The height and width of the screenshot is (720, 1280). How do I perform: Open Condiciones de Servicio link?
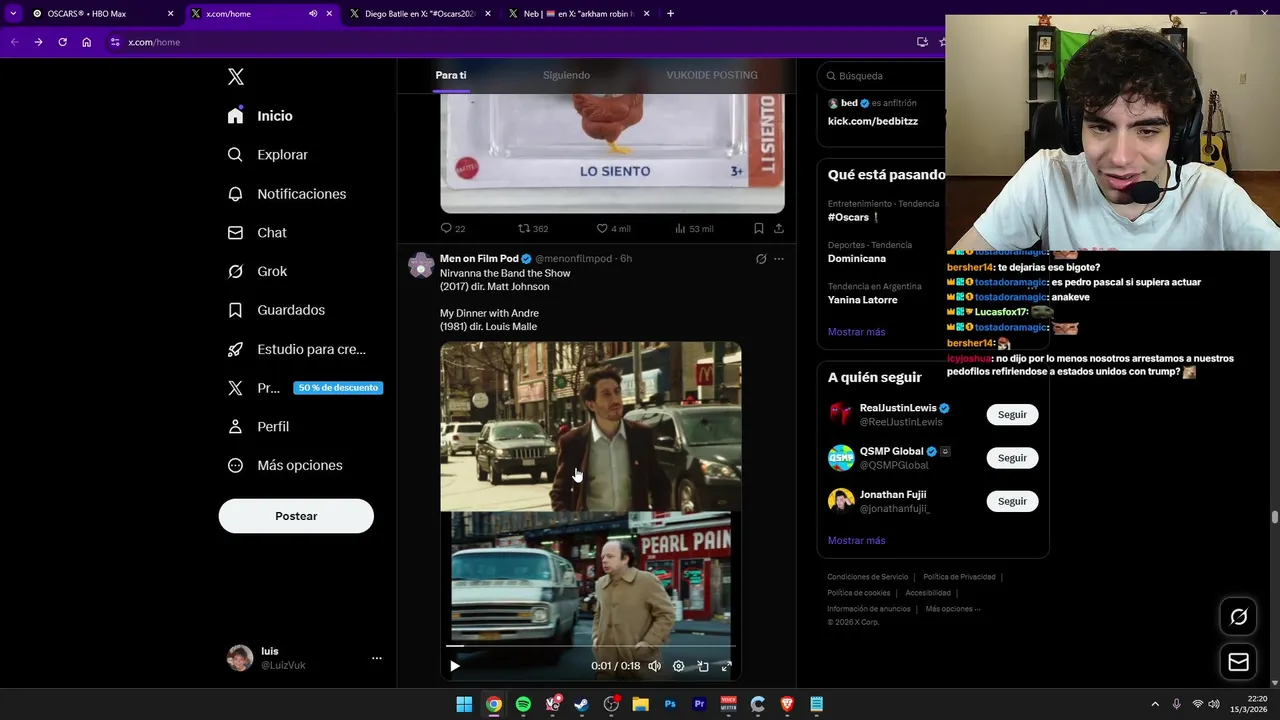point(868,577)
